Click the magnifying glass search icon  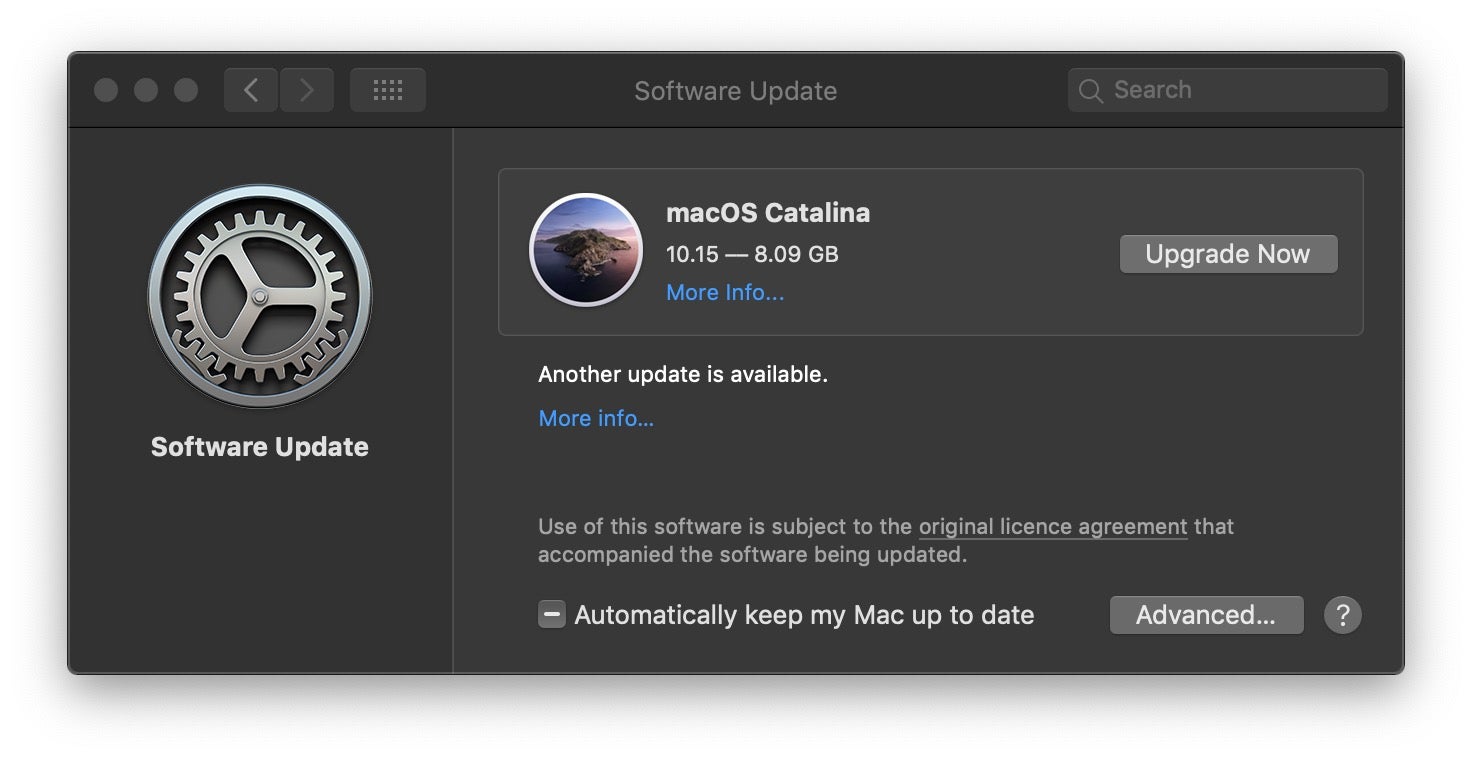click(1091, 91)
